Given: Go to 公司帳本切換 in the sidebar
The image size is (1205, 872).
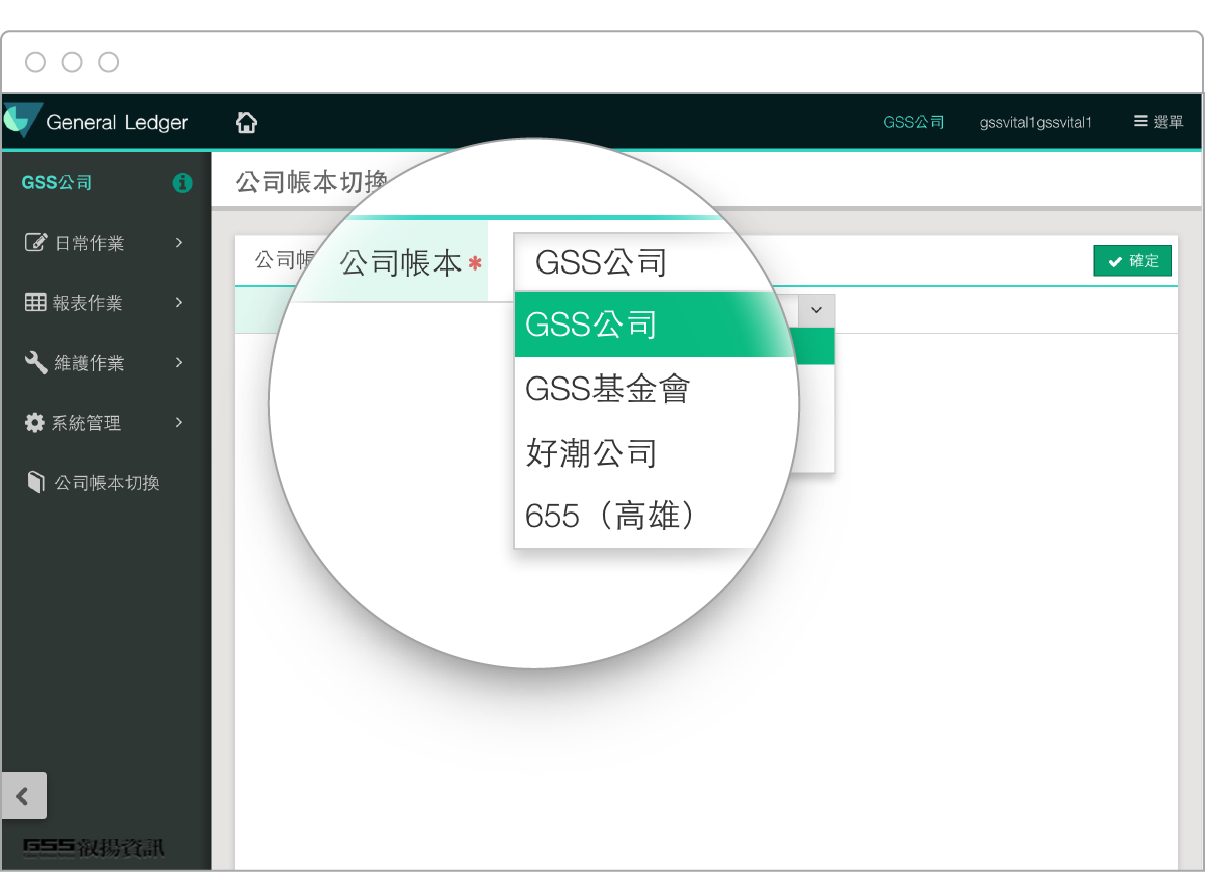Looking at the screenshot, I should [x=106, y=483].
